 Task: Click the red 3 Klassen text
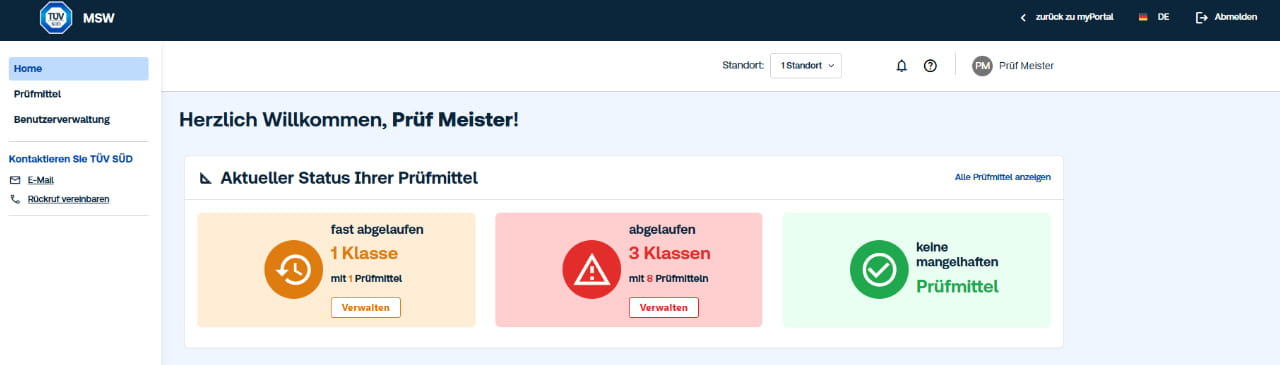pyautogui.click(x=670, y=253)
